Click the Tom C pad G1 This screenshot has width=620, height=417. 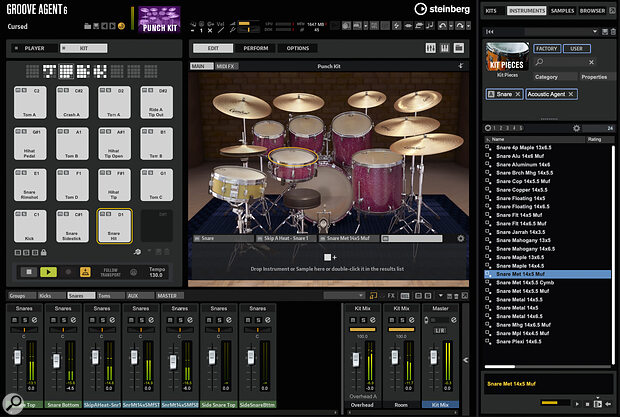tap(157, 185)
